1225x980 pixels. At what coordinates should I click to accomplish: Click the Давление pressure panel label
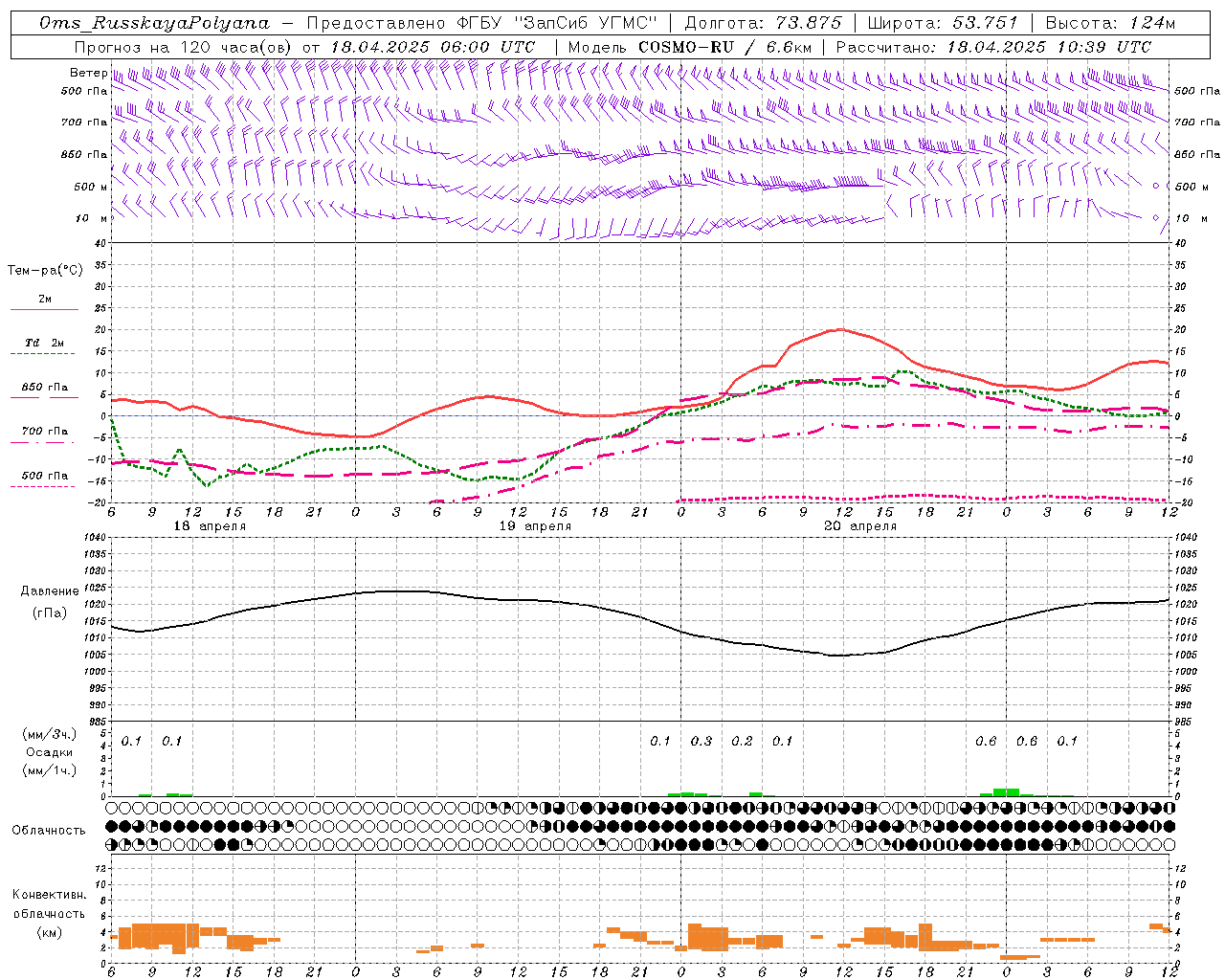tap(50, 591)
